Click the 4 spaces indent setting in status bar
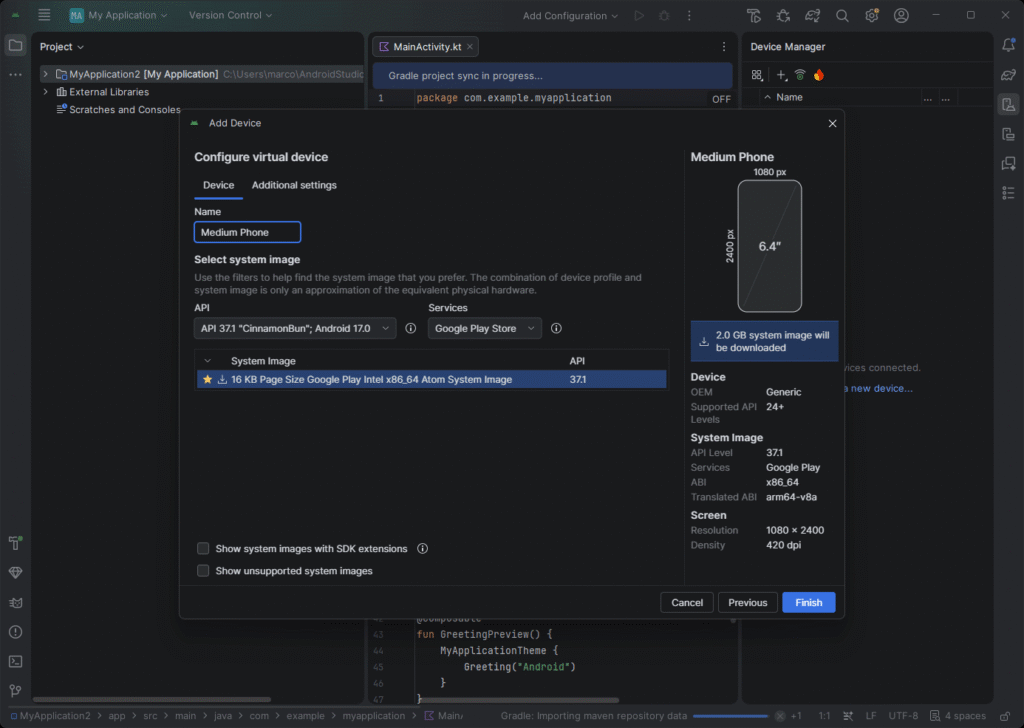The image size is (1024, 728). coord(958,716)
